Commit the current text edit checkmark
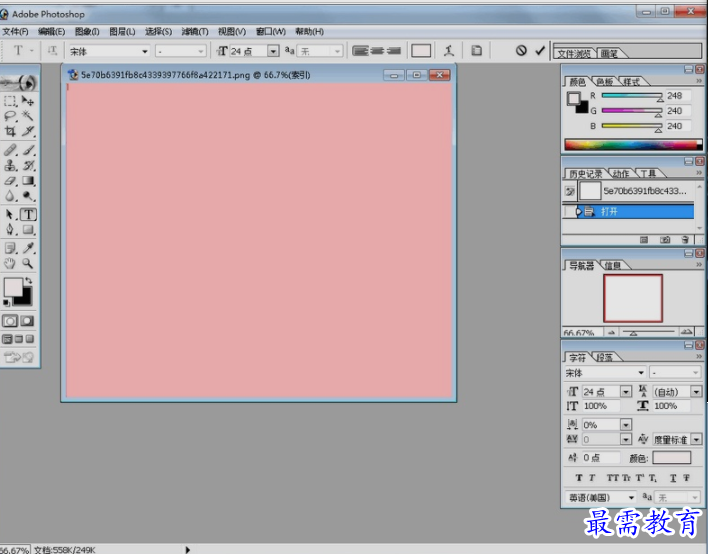The width and height of the screenshot is (708, 554). point(540,51)
